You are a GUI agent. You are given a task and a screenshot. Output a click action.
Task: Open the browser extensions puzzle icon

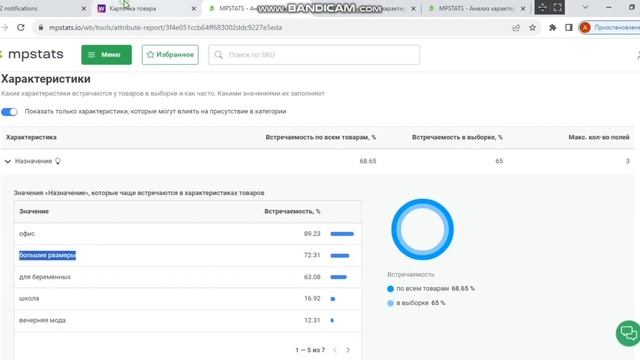552,28
